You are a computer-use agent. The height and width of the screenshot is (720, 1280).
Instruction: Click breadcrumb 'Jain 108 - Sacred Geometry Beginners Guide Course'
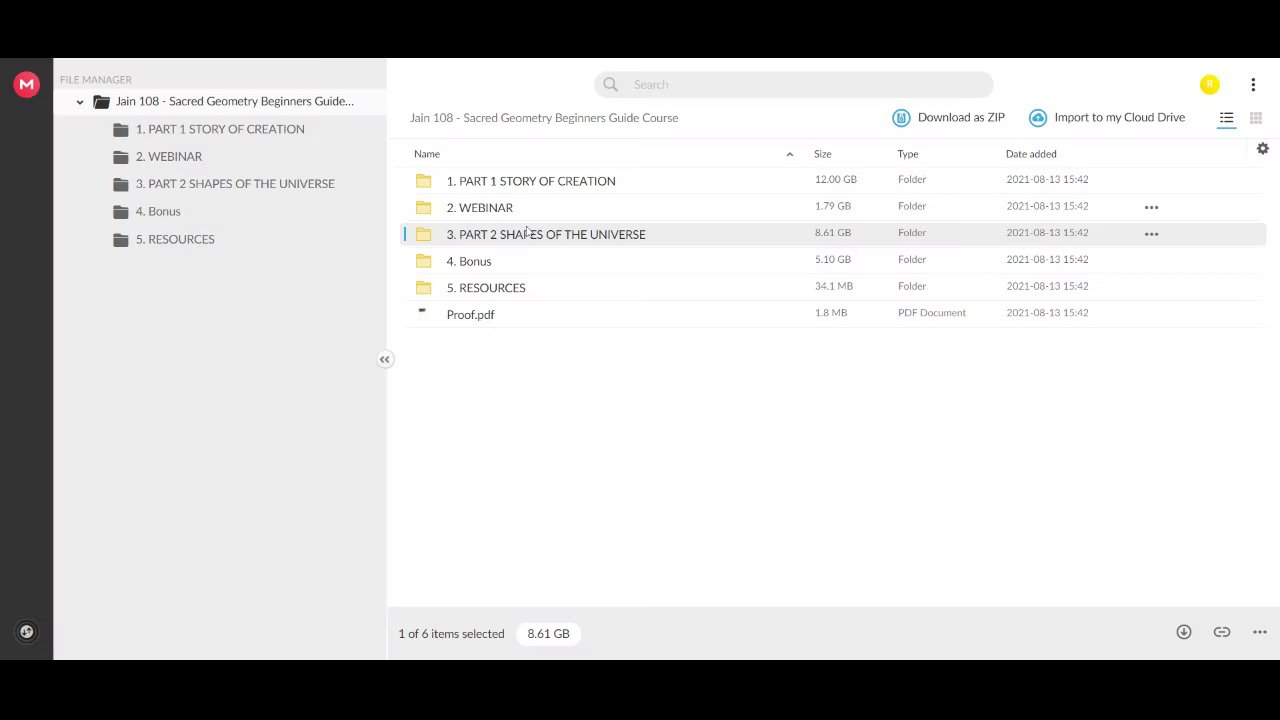click(544, 118)
